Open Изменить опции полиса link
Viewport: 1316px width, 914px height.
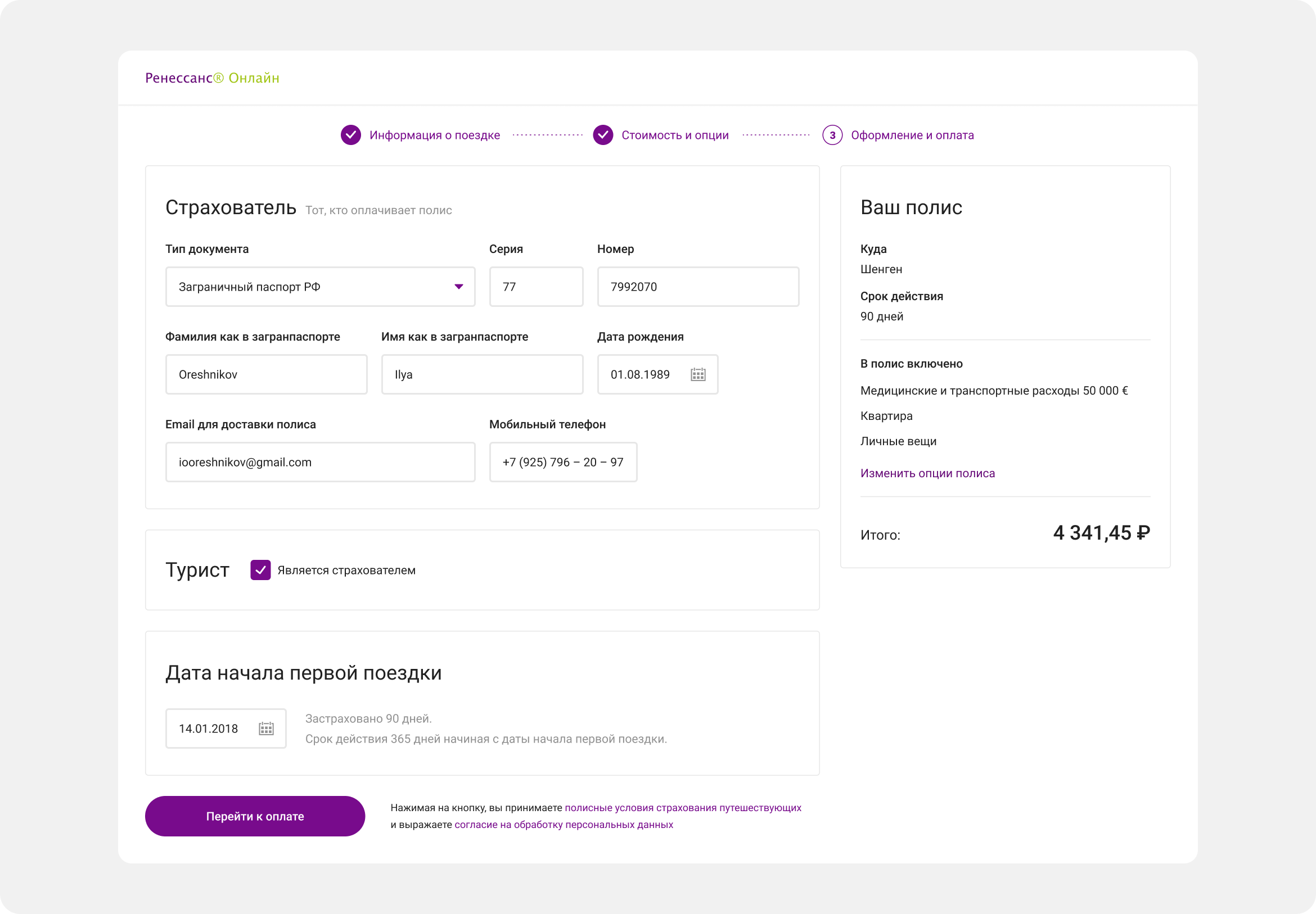point(927,473)
